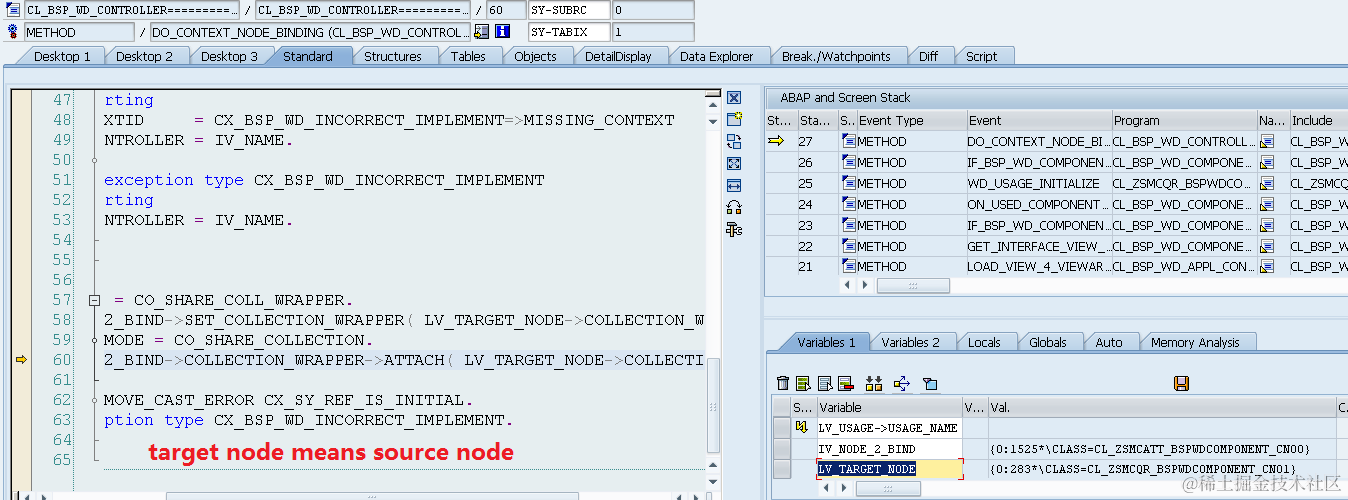The width and height of the screenshot is (1348, 500).
Task: Select the WD_USAGE_INITIALIZE stack entry
Action: (x=1037, y=184)
